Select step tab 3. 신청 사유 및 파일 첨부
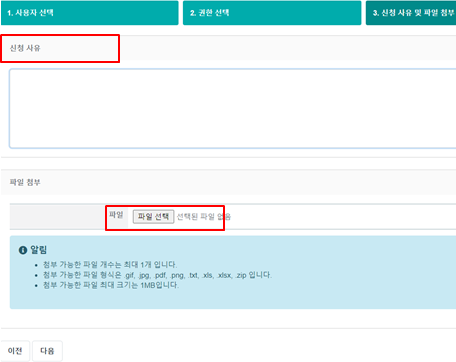Viewport: 456px width, 362px height. (x=411, y=13)
